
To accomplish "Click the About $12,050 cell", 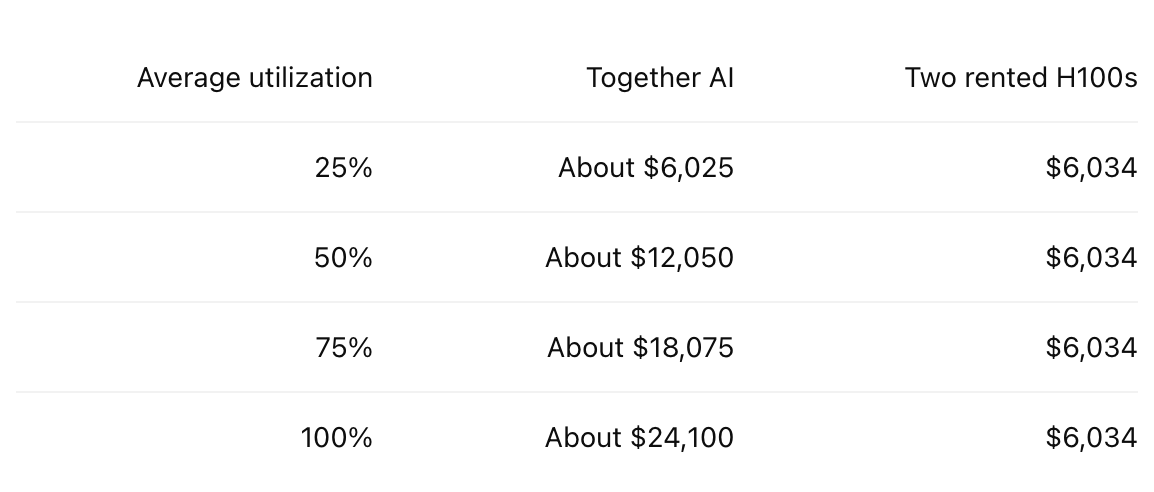I will click(x=640, y=257).
